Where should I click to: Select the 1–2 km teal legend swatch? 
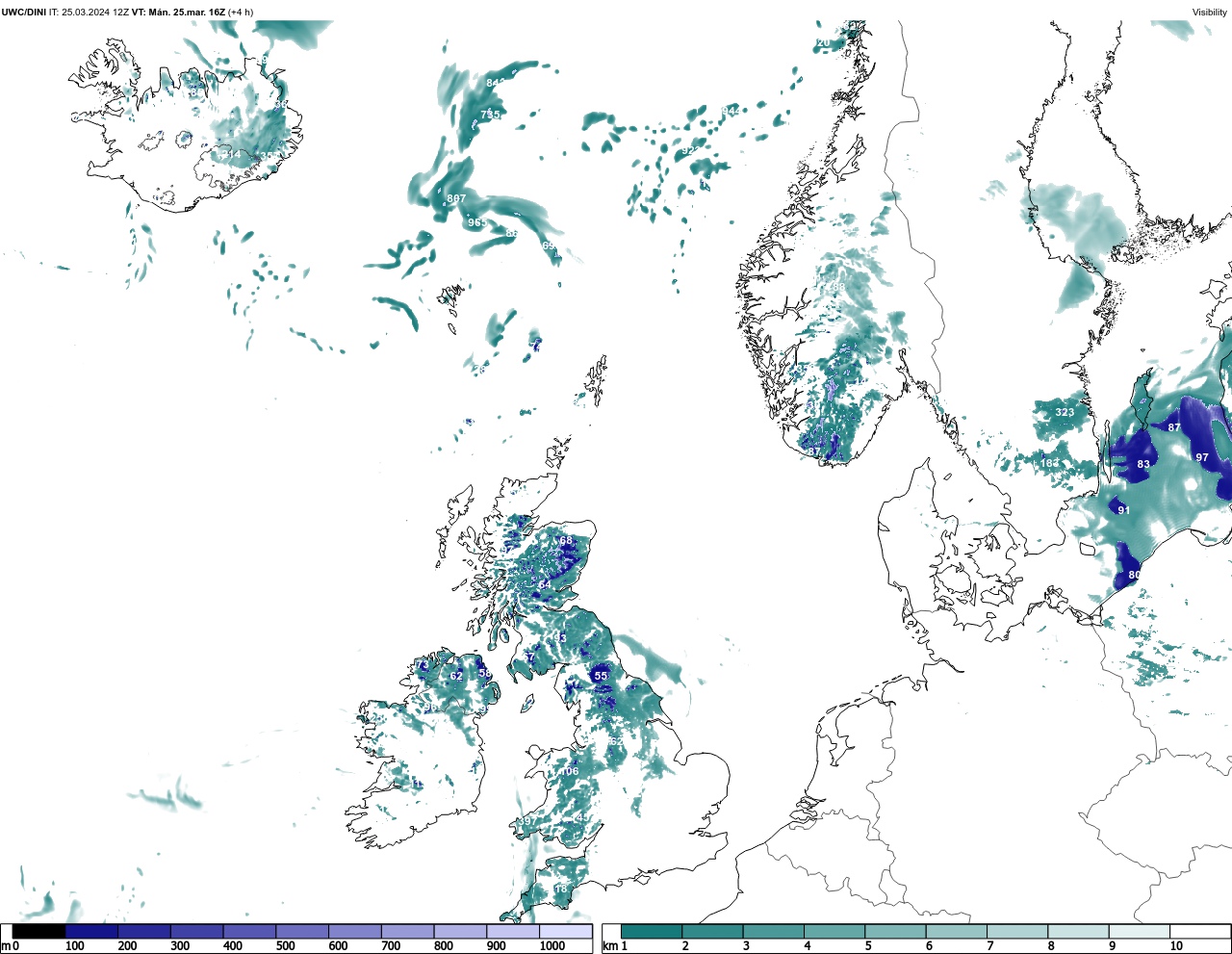click(x=652, y=931)
